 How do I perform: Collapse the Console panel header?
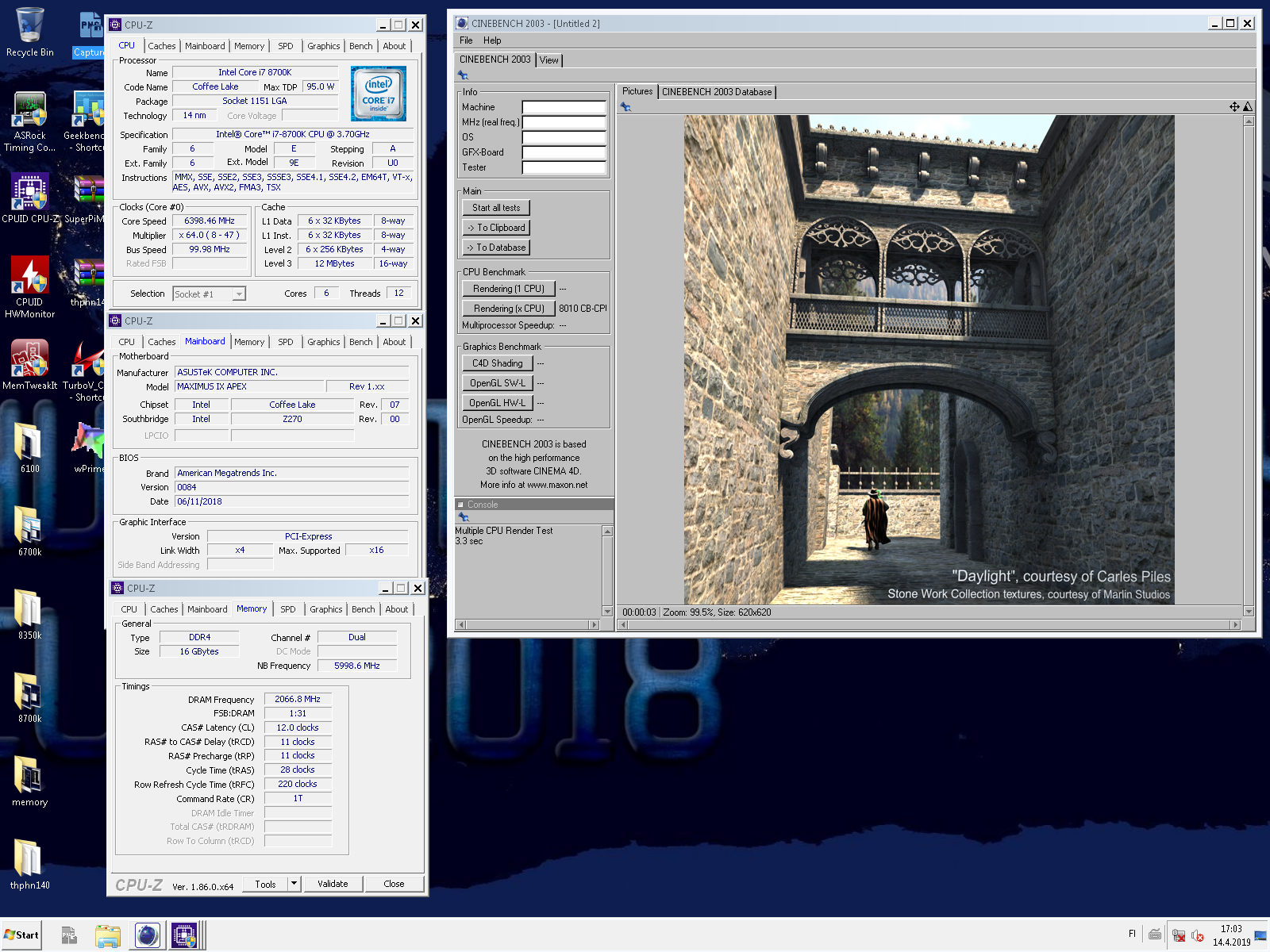pyautogui.click(x=460, y=505)
